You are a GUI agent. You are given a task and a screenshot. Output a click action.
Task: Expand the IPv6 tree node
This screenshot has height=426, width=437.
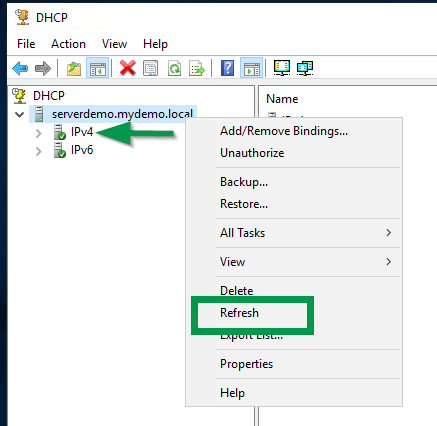click(39, 151)
